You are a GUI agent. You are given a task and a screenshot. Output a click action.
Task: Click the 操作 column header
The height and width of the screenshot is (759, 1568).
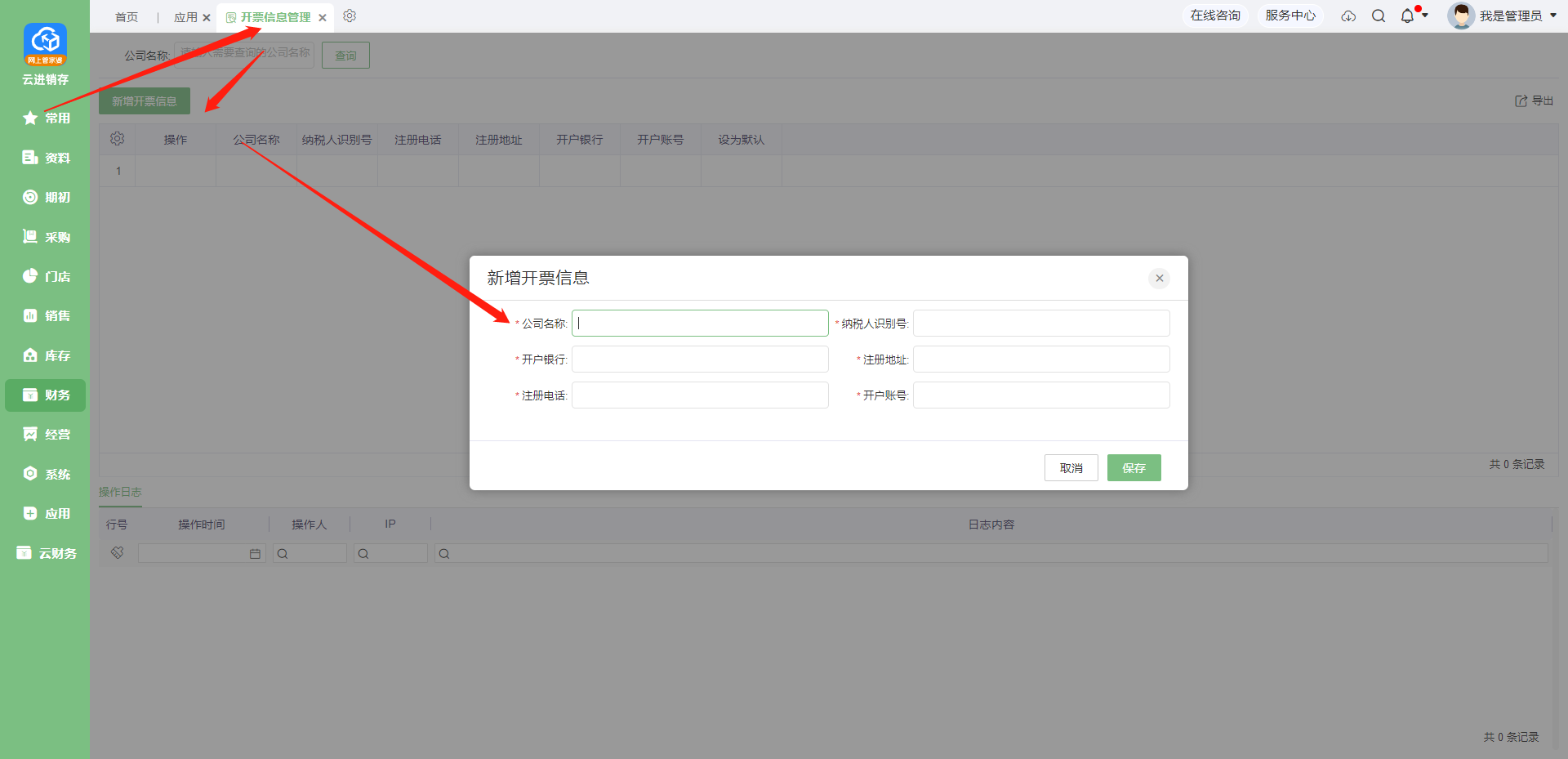click(x=175, y=140)
